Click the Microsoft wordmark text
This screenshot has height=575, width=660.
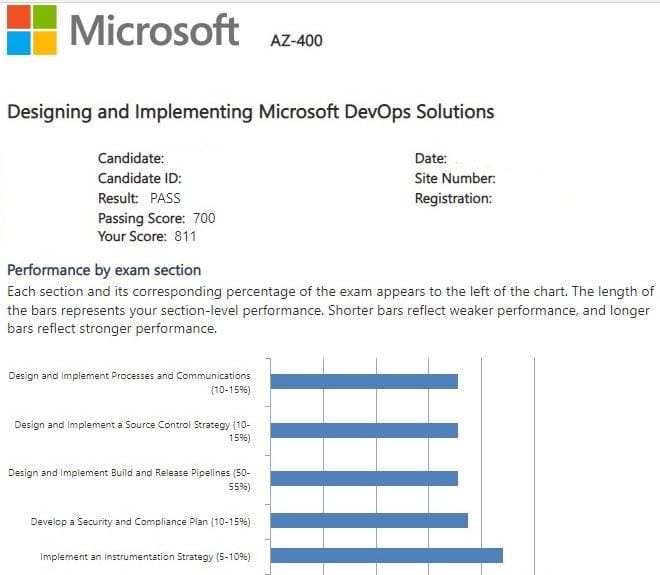[x=154, y=31]
